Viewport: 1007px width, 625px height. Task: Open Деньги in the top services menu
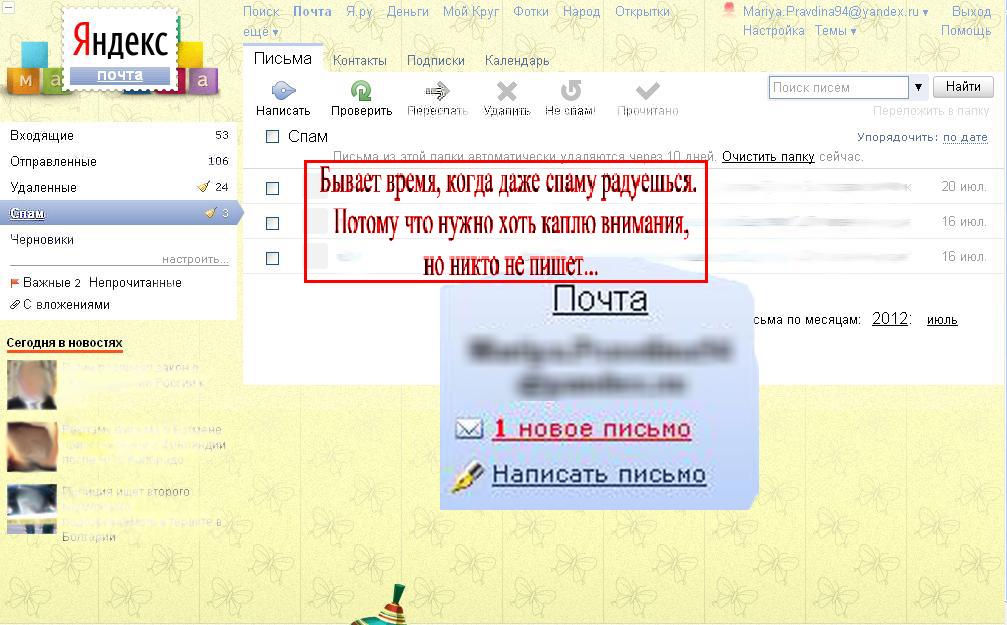point(408,12)
